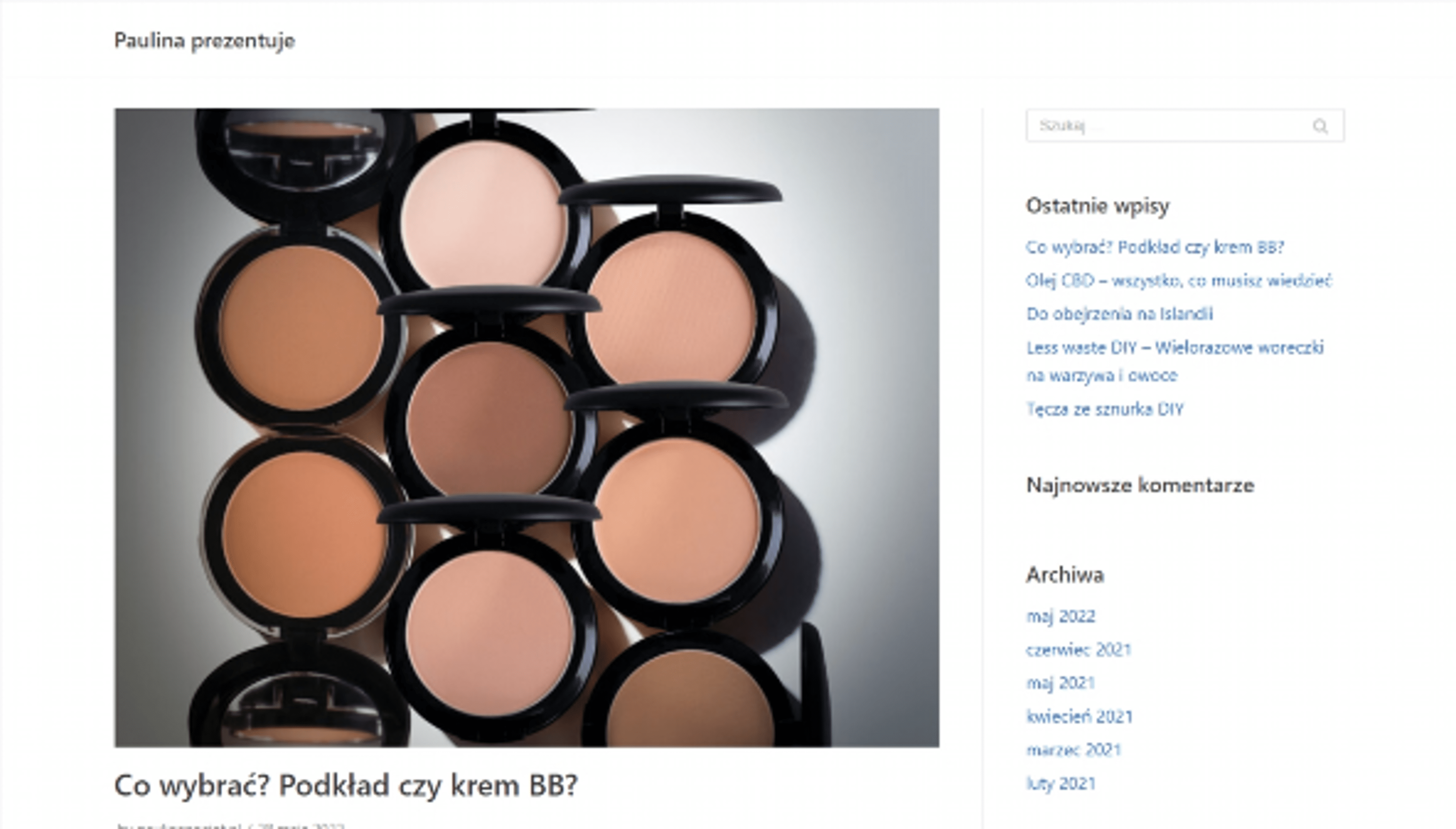Open the Tęcza ze sznurka DIY post
The image size is (1456, 829).
(x=1105, y=409)
